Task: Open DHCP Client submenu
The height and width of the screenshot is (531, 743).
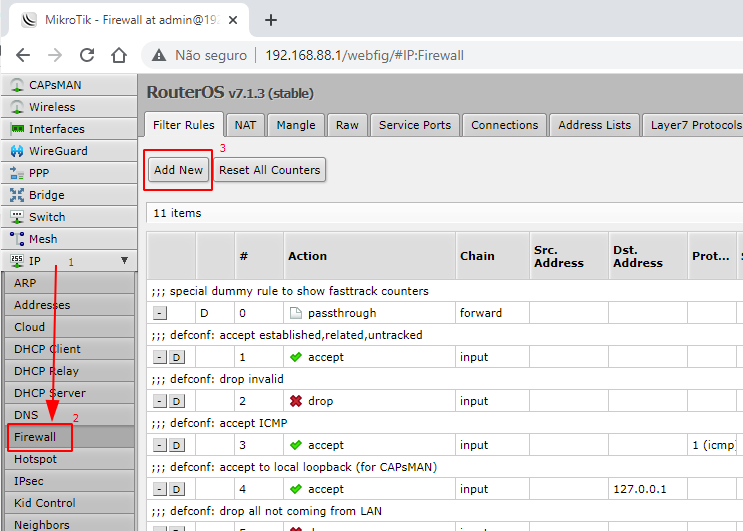Action: point(69,349)
